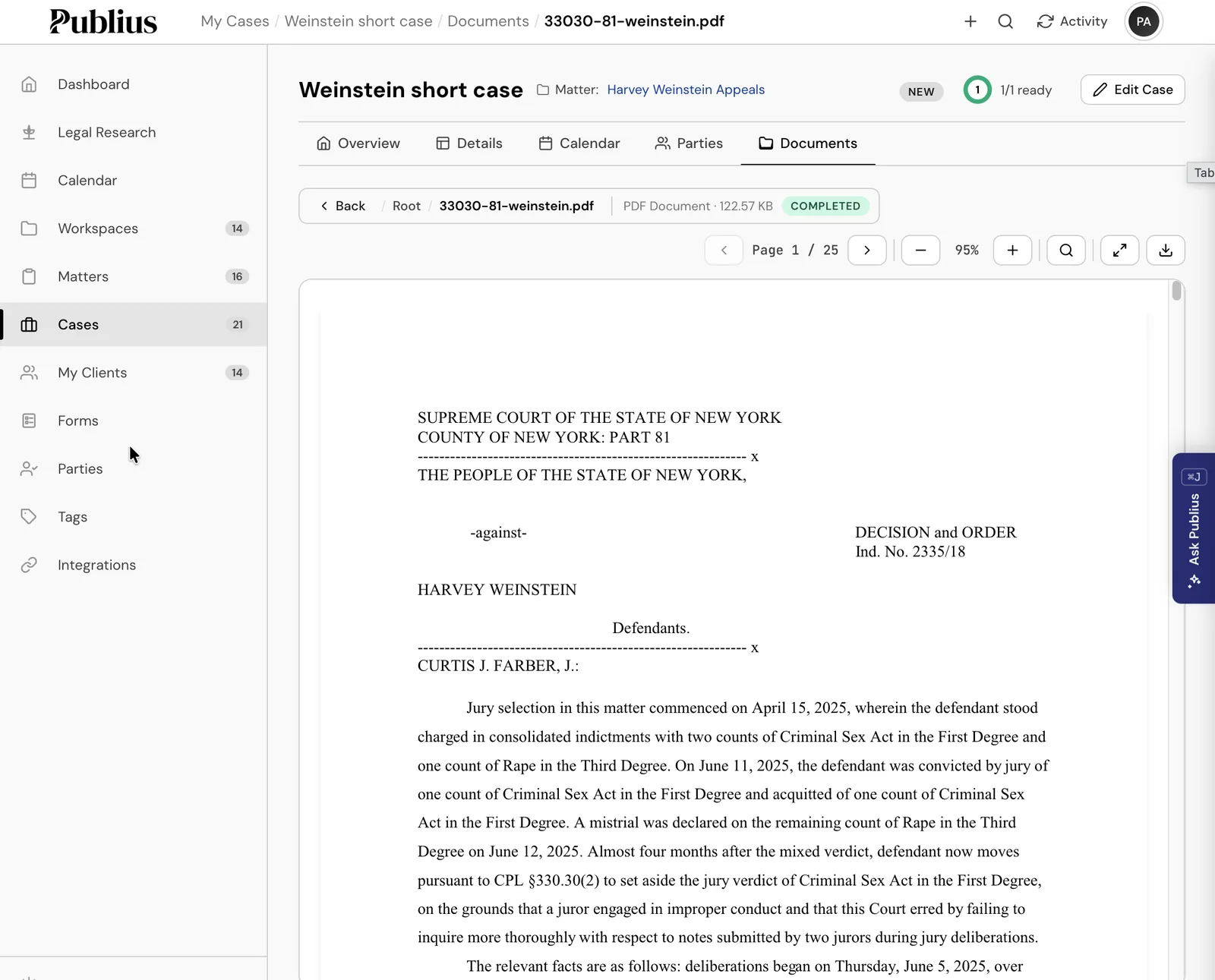Switch to the case Calendar tab
1215x980 pixels.
click(x=579, y=143)
